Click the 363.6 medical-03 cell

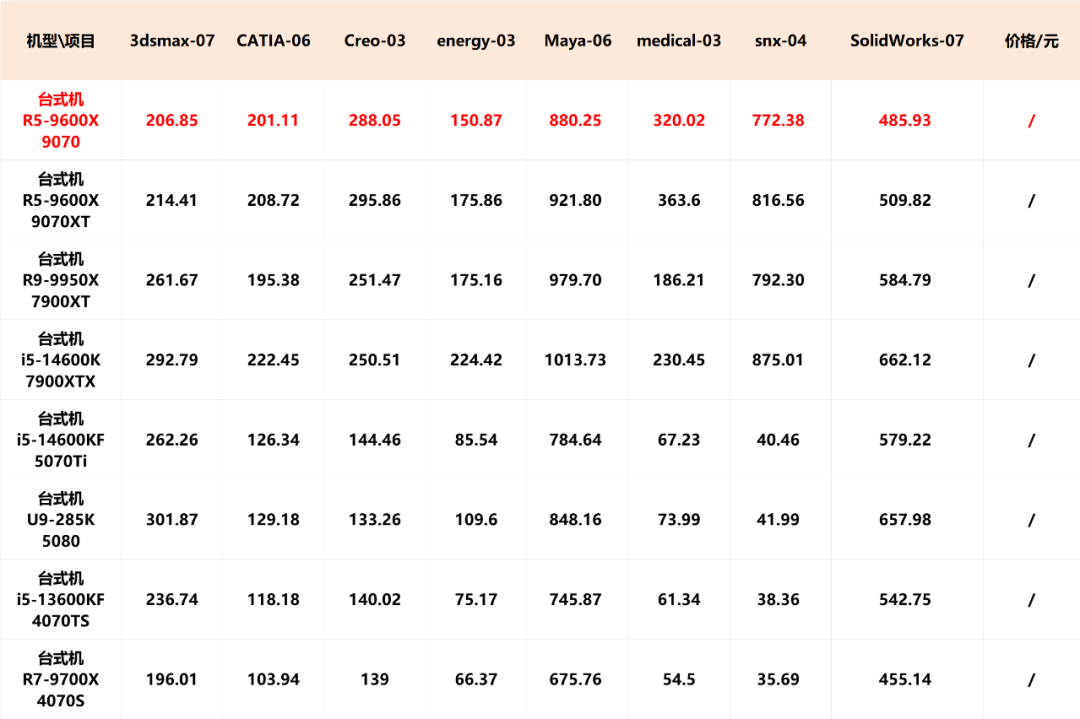coord(678,200)
